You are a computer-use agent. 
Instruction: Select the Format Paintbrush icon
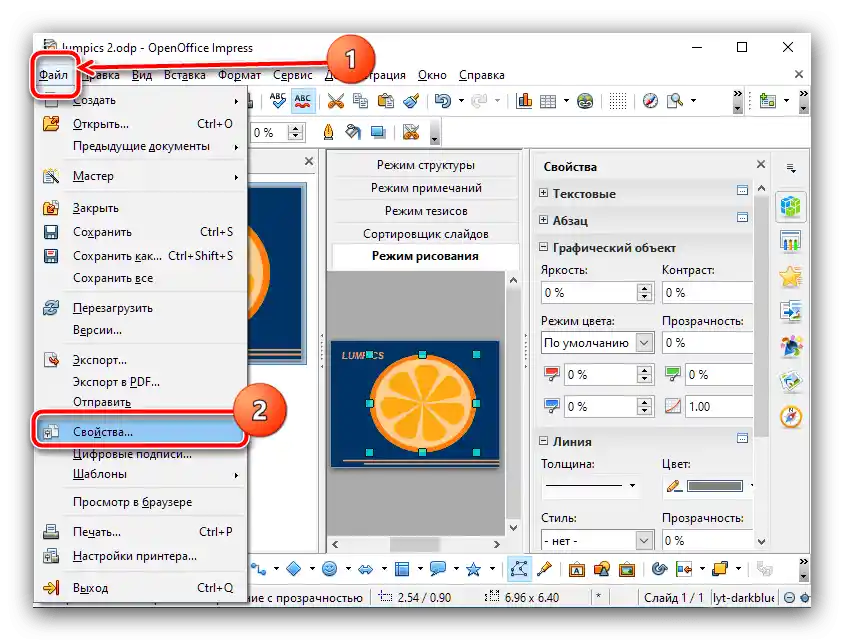(411, 101)
